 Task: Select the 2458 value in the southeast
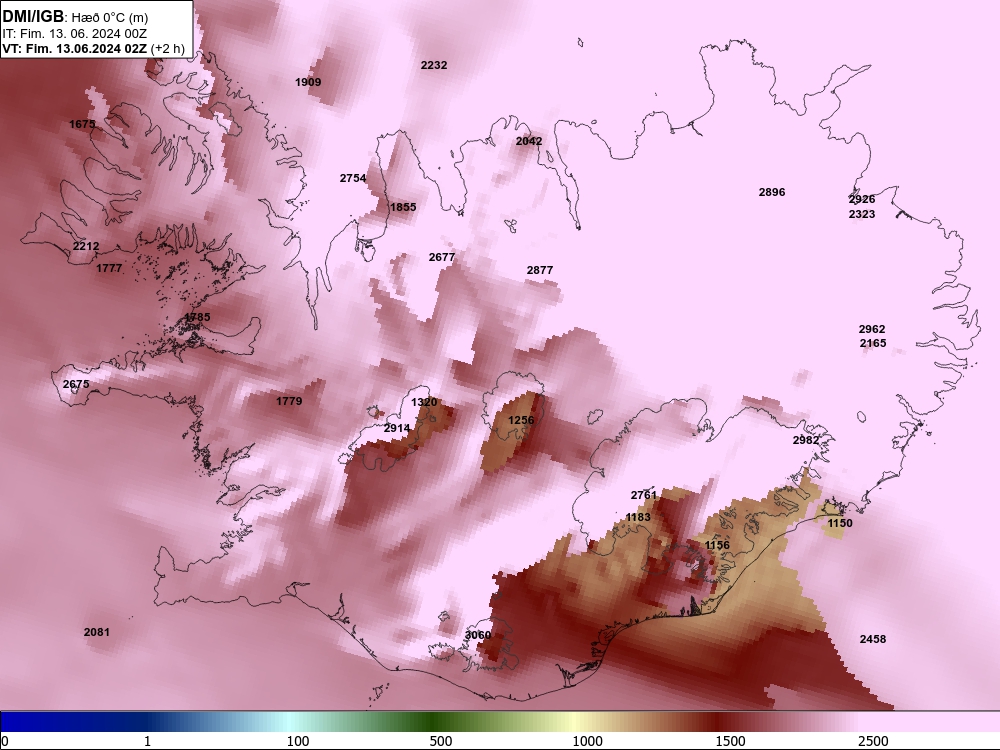(x=873, y=639)
